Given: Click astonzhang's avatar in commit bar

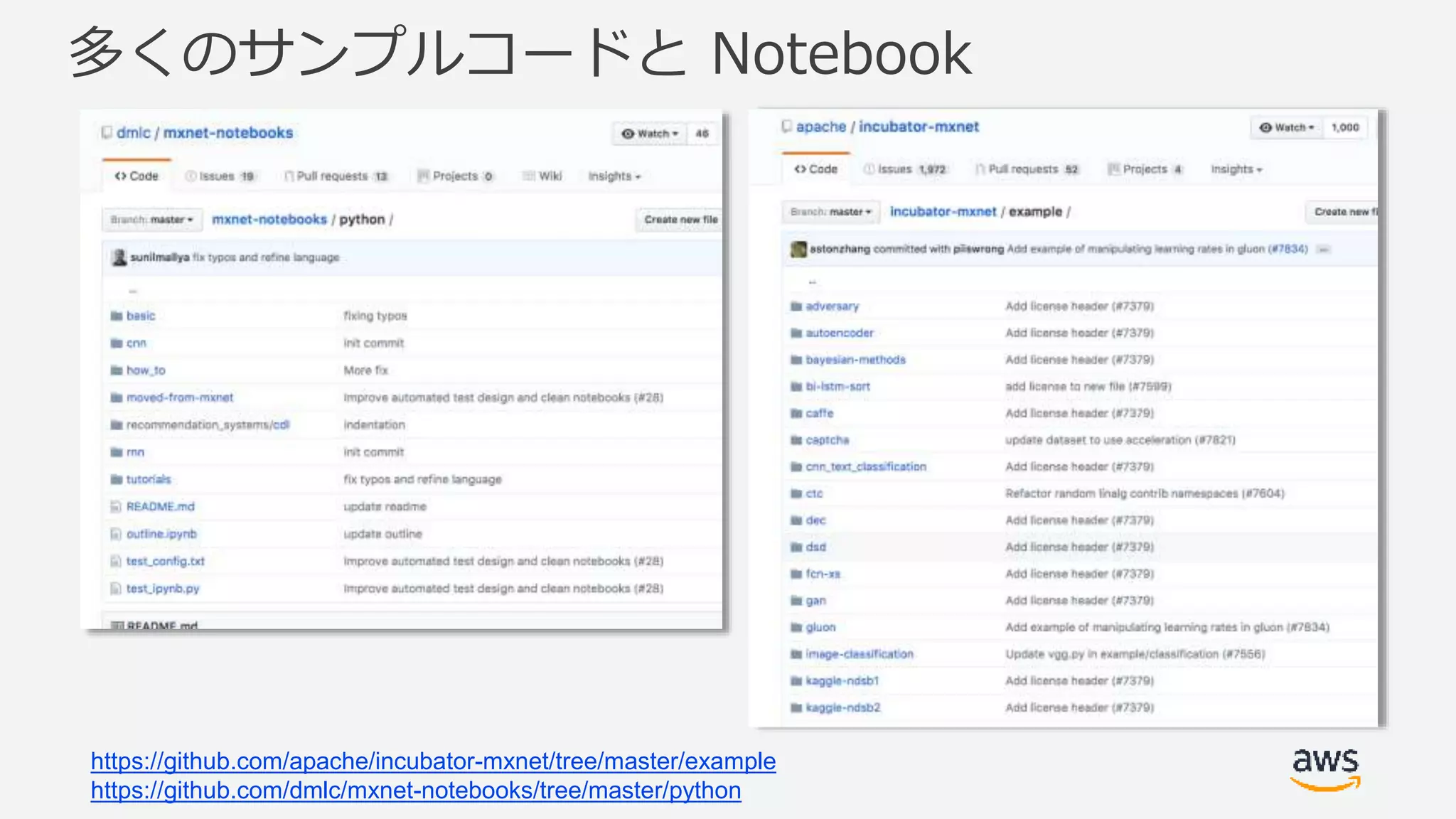Looking at the screenshot, I should coord(798,249).
